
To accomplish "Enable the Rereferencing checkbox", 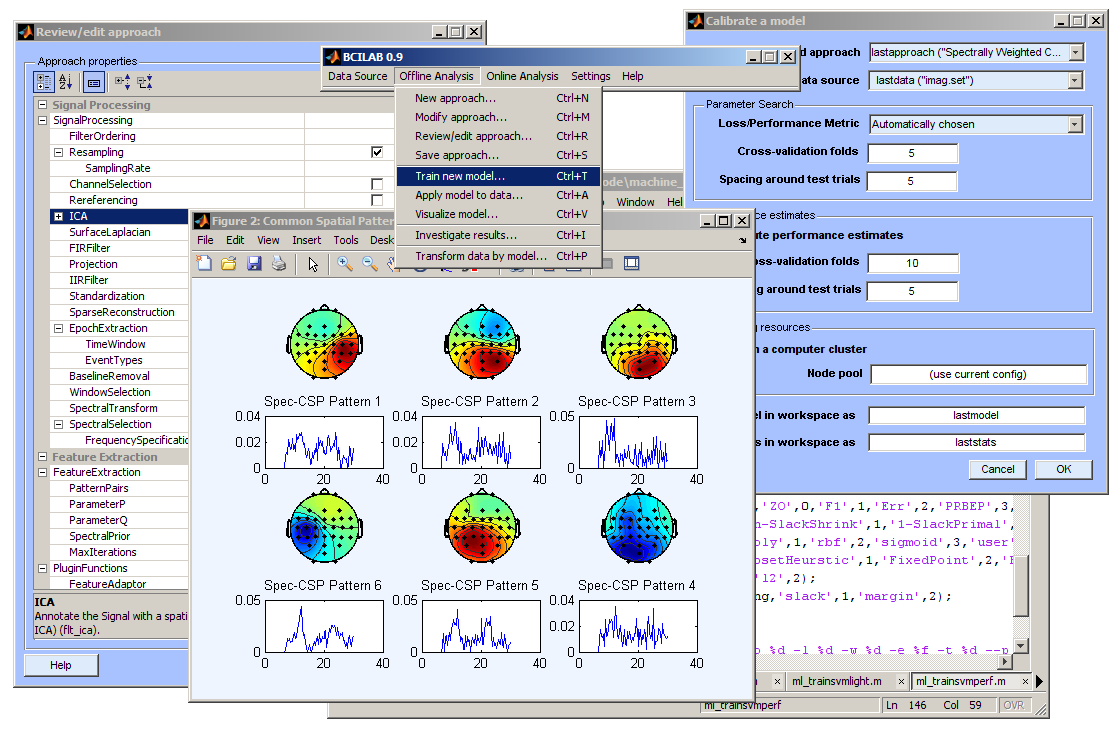I will [x=377, y=200].
